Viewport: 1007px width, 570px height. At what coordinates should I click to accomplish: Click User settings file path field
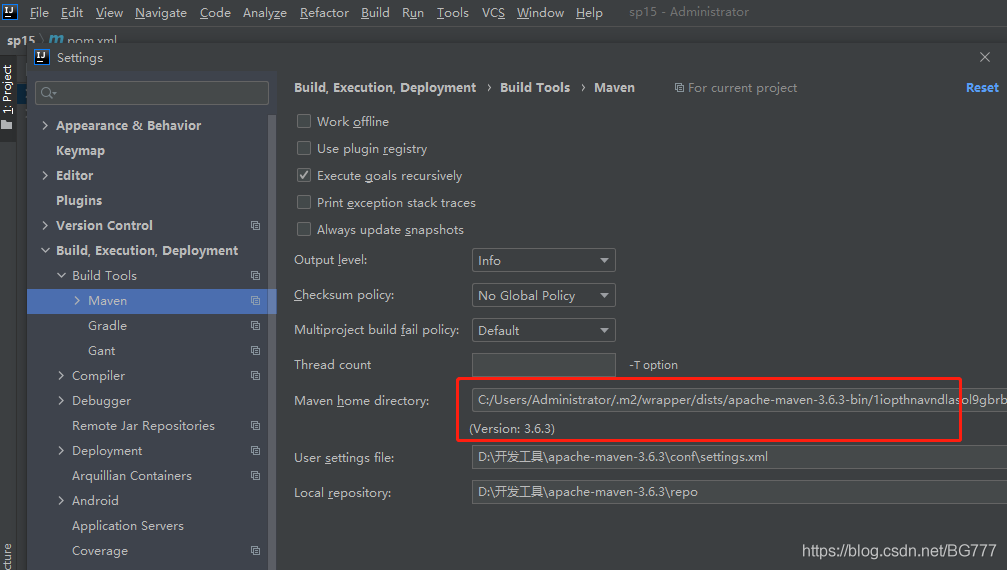739,457
